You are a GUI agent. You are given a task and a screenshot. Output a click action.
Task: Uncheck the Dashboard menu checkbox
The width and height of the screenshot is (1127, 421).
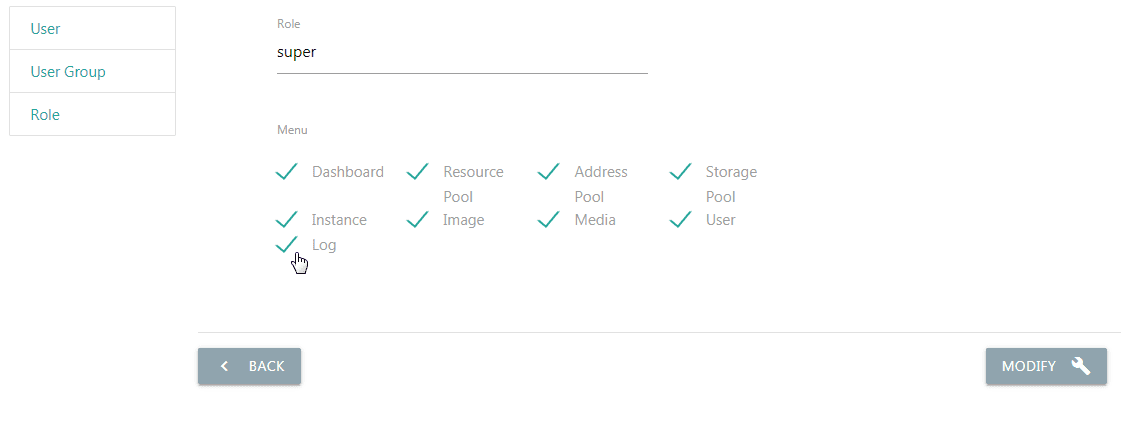[287, 172]
